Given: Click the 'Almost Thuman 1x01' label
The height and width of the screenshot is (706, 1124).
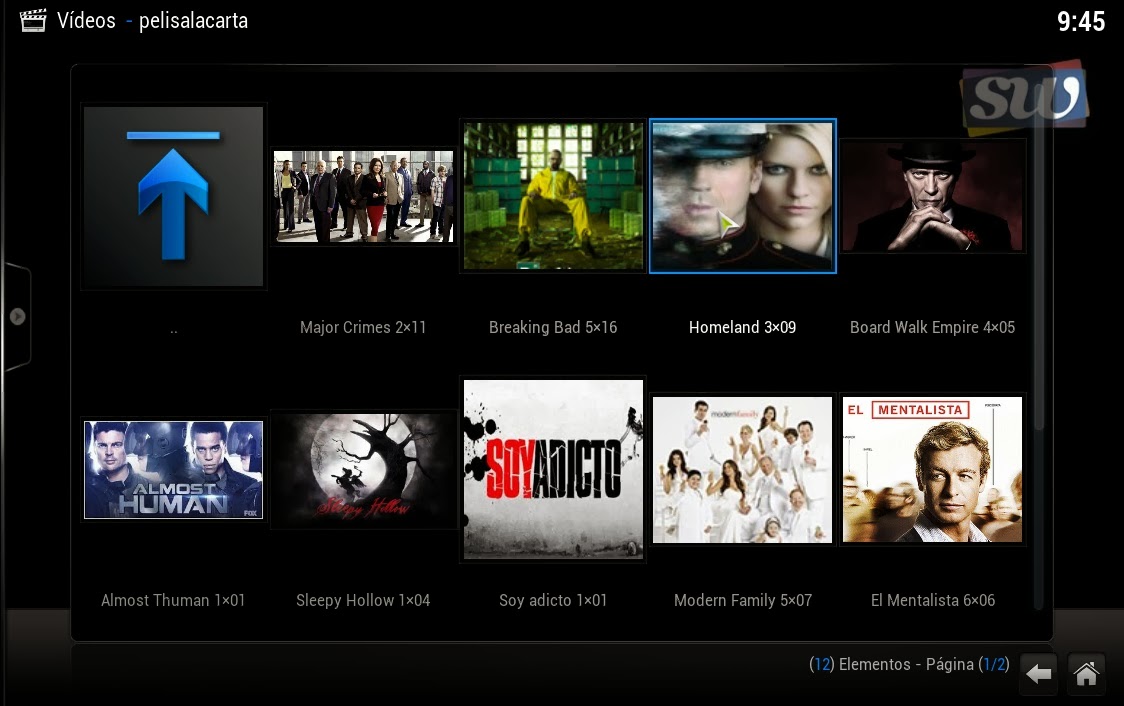Looking at the screenshot, I should pos(173,601).
